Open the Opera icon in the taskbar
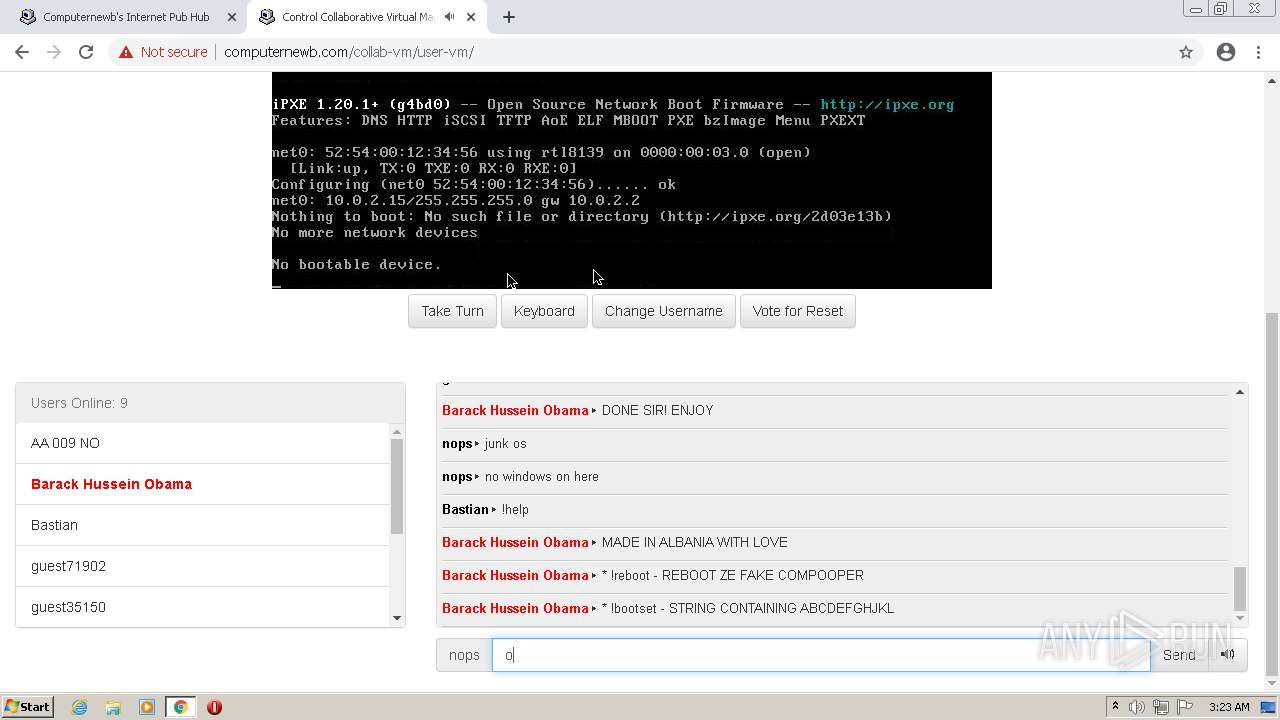The image size is (1280, 720). coord(214,707)
